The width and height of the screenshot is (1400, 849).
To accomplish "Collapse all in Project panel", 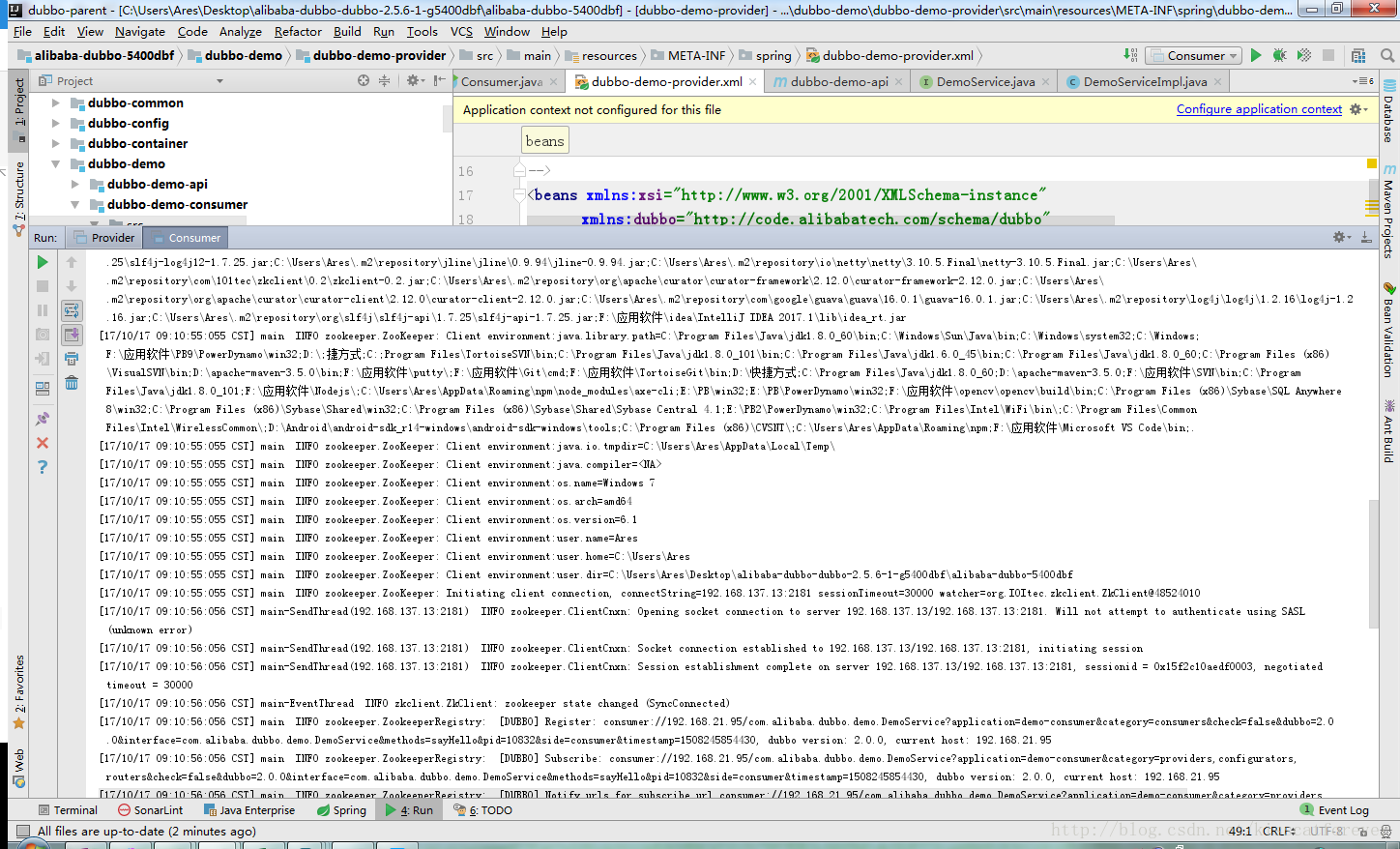I will point(384,81).
